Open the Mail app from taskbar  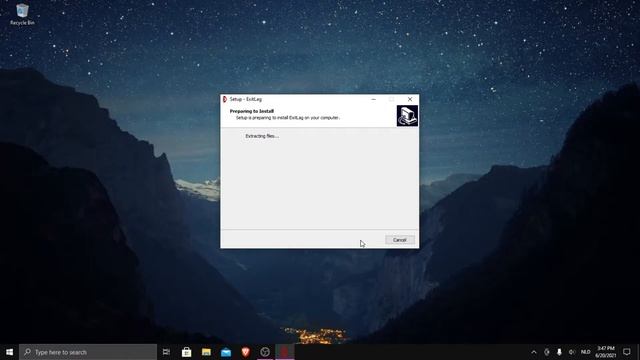[226, 352]
